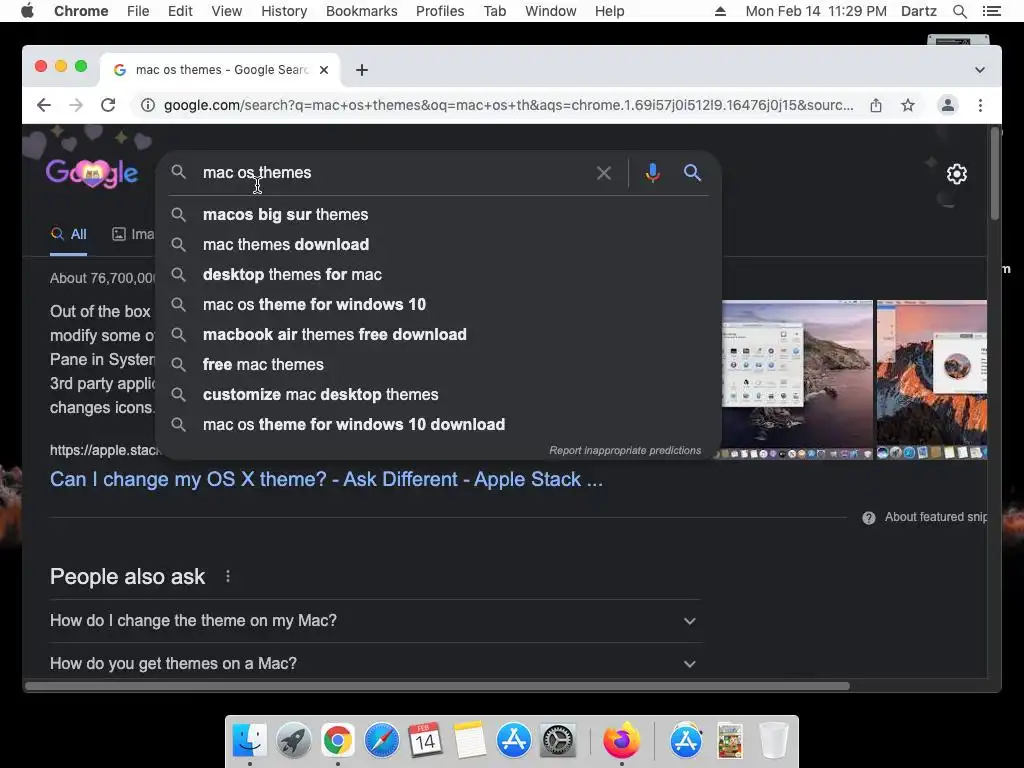
Task: Open Safari from the Dock
Action: 382,741
